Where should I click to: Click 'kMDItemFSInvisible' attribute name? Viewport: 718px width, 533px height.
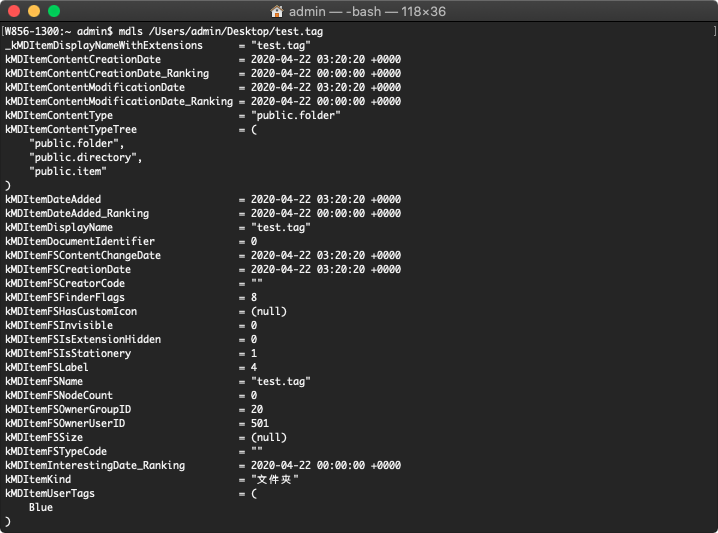[59, 326]
